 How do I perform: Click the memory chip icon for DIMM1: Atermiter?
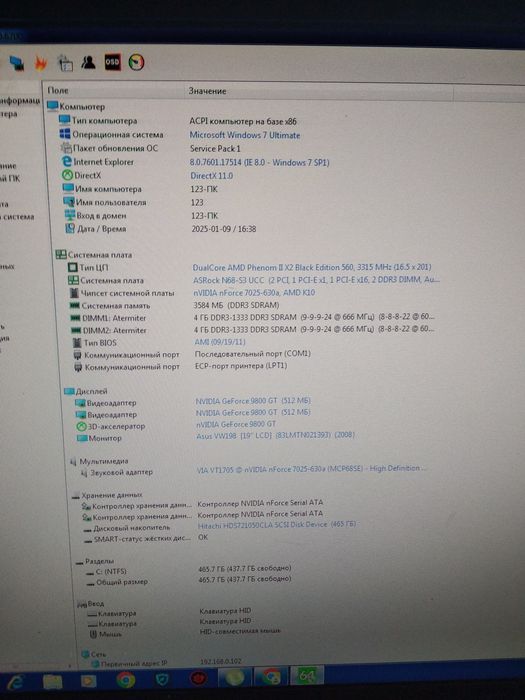[x=75, y=318]
